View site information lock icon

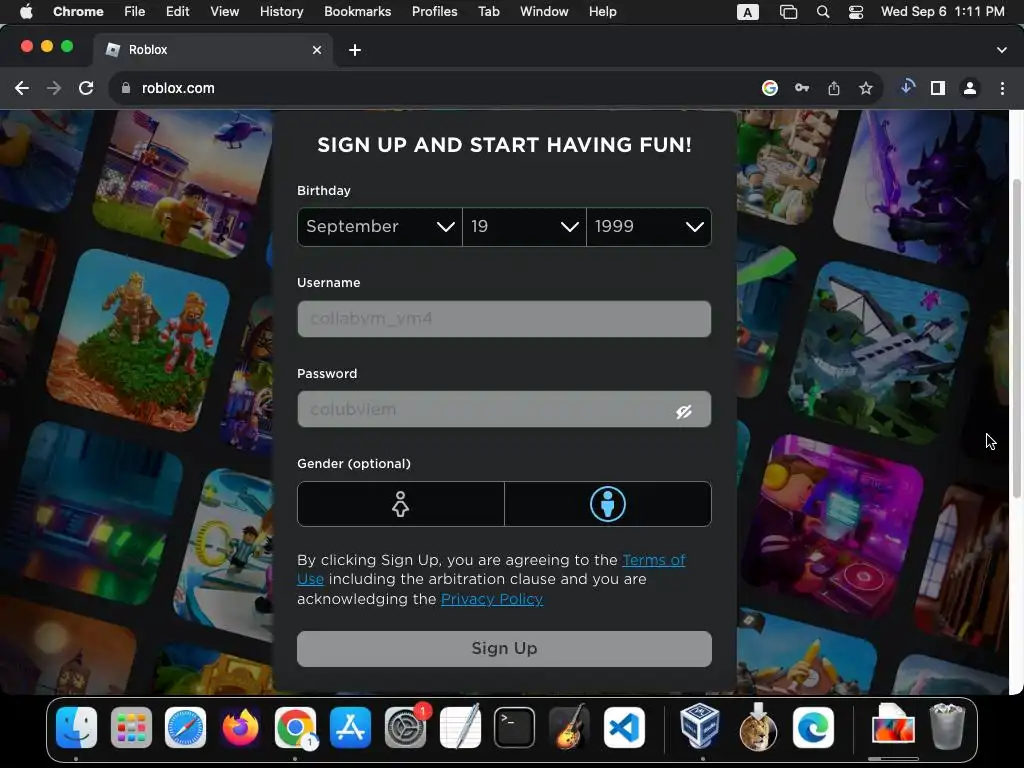(126, 88)
